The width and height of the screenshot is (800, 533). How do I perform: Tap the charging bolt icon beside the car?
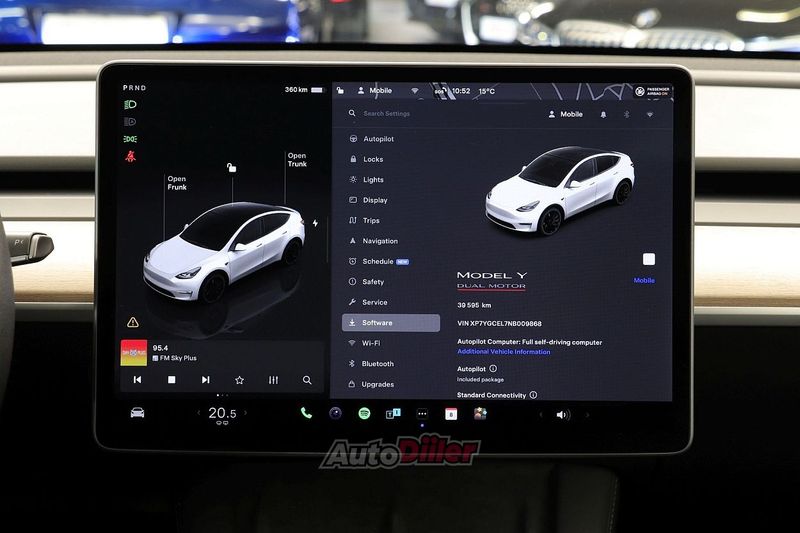pyautogui.click(x=315, y=223)
